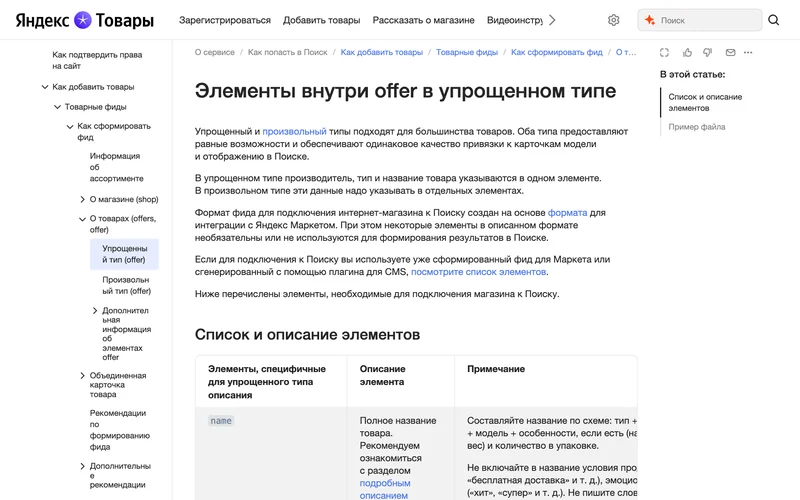Click the magnifier search icon
The width and height of the screenshot is (800, 500).
pos(773,20)
